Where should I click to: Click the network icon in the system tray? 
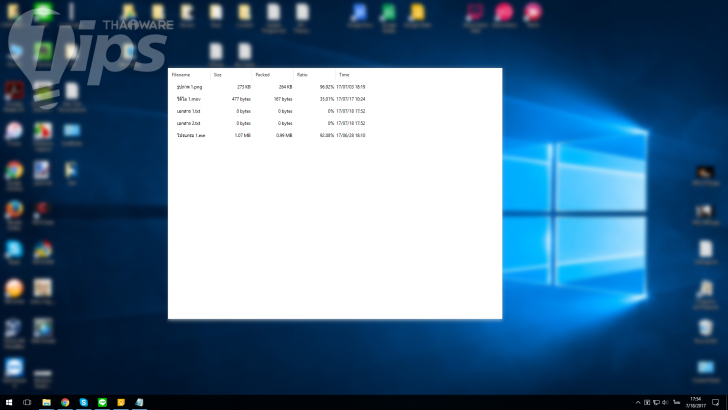[656, 403]
